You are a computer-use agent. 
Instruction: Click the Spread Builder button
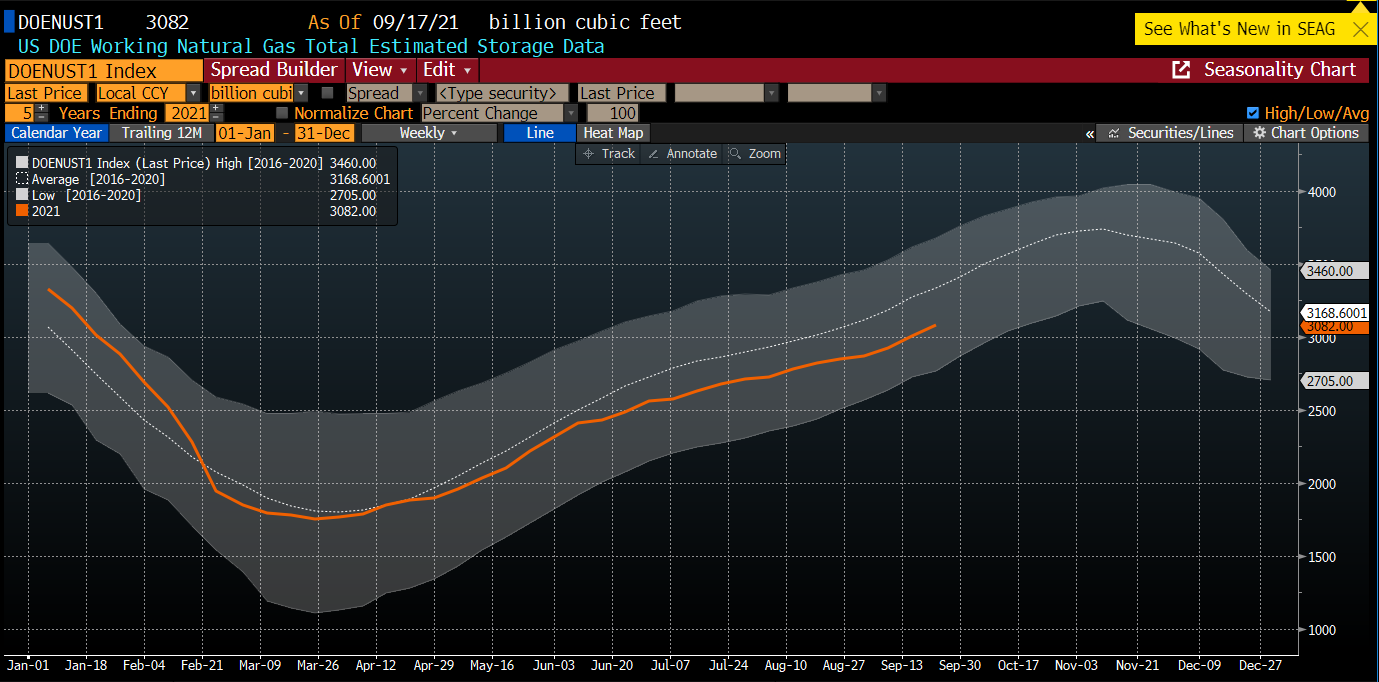click(x=273, y=70)
